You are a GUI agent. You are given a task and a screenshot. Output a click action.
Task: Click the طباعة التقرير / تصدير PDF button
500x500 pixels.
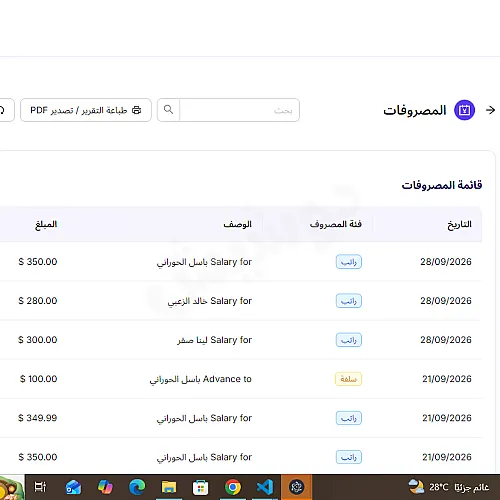pos(86,110)
